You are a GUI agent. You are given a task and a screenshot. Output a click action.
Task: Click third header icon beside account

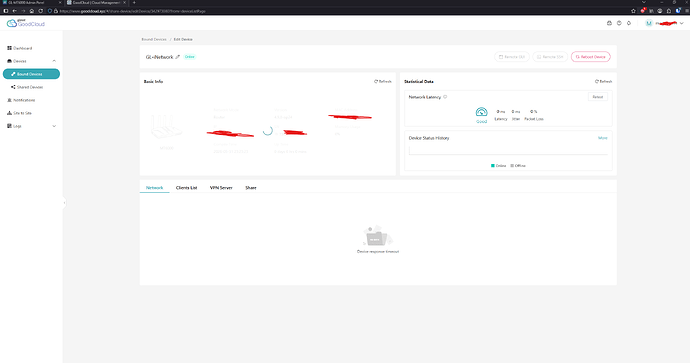click(629, 23)
